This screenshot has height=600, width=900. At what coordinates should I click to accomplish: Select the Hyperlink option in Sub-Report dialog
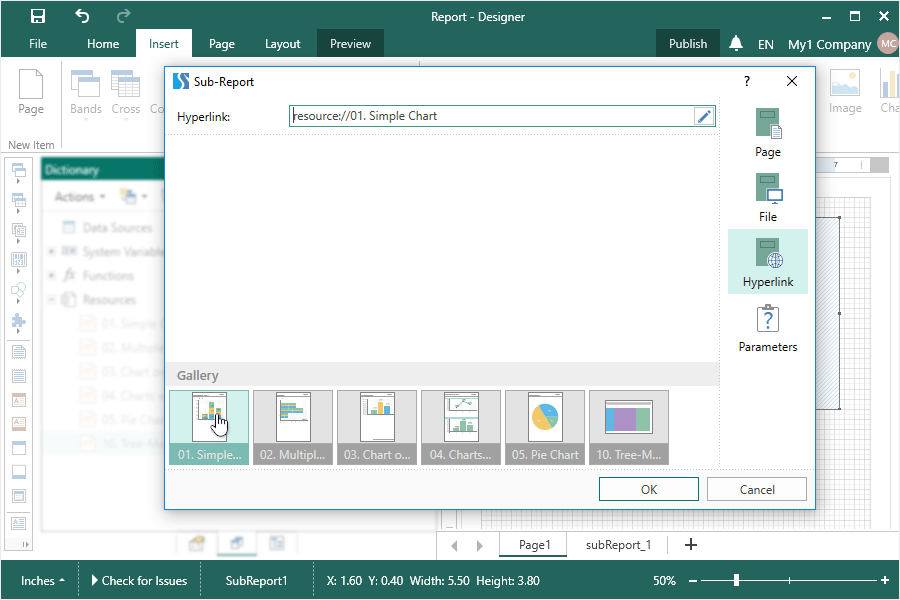[768, 262]
